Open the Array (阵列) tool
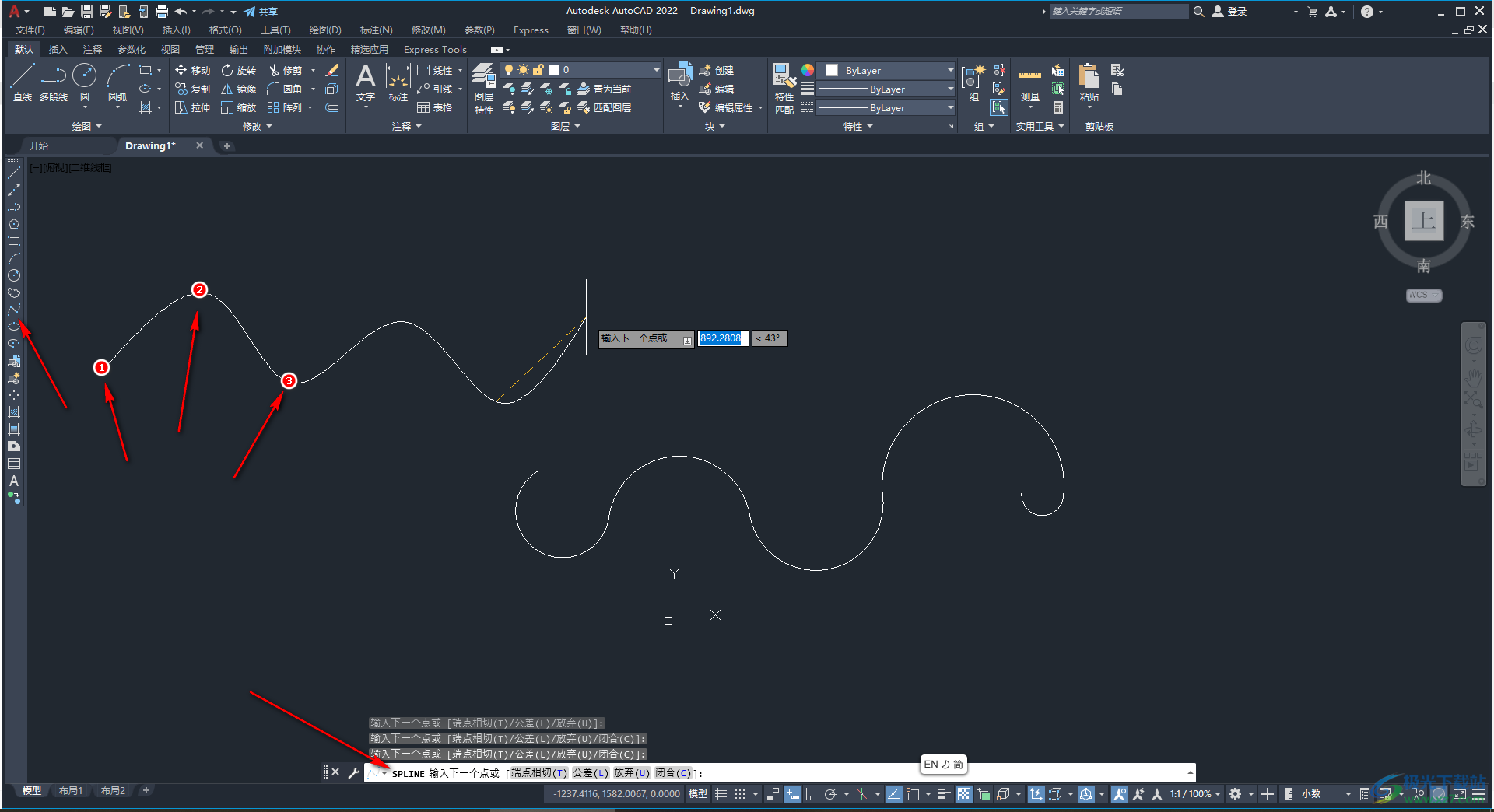This screenshot has height=812, width=1494. point(285,107)
